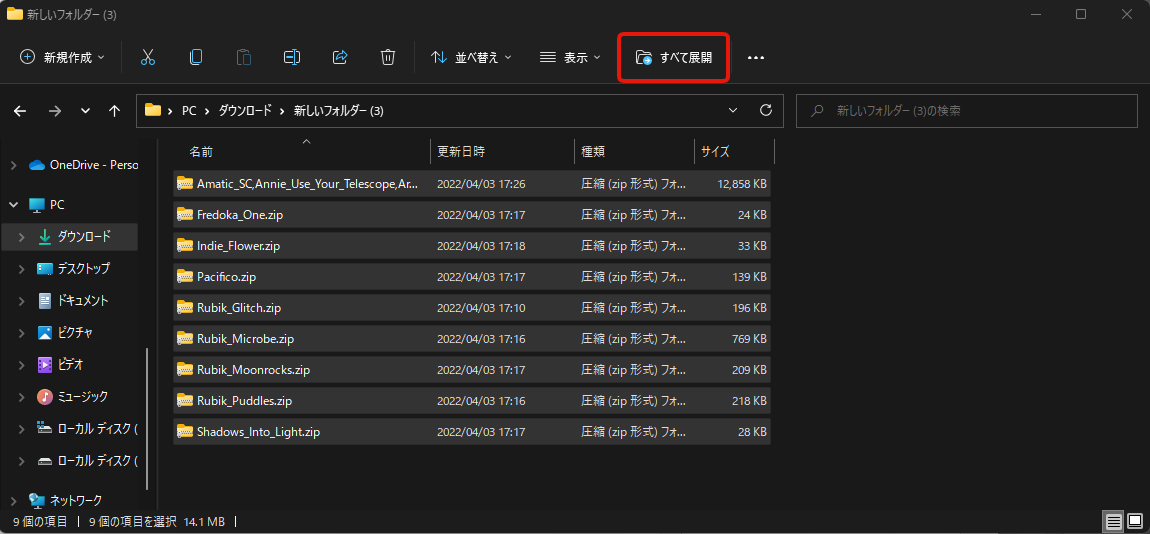Click the Share icon in toolbar

tap(340, 57)
